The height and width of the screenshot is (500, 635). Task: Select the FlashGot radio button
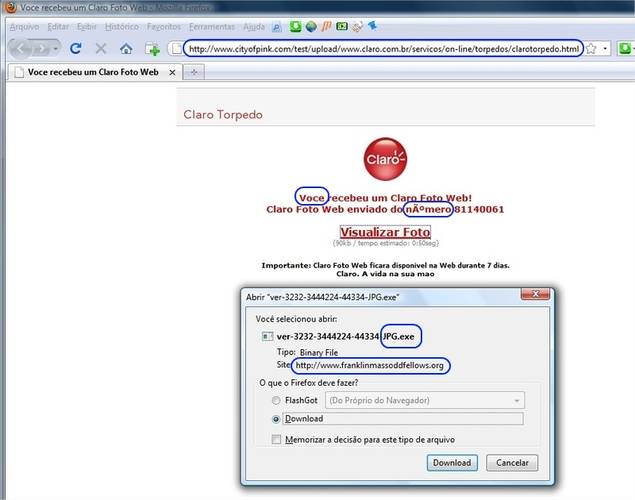point(276,400)
